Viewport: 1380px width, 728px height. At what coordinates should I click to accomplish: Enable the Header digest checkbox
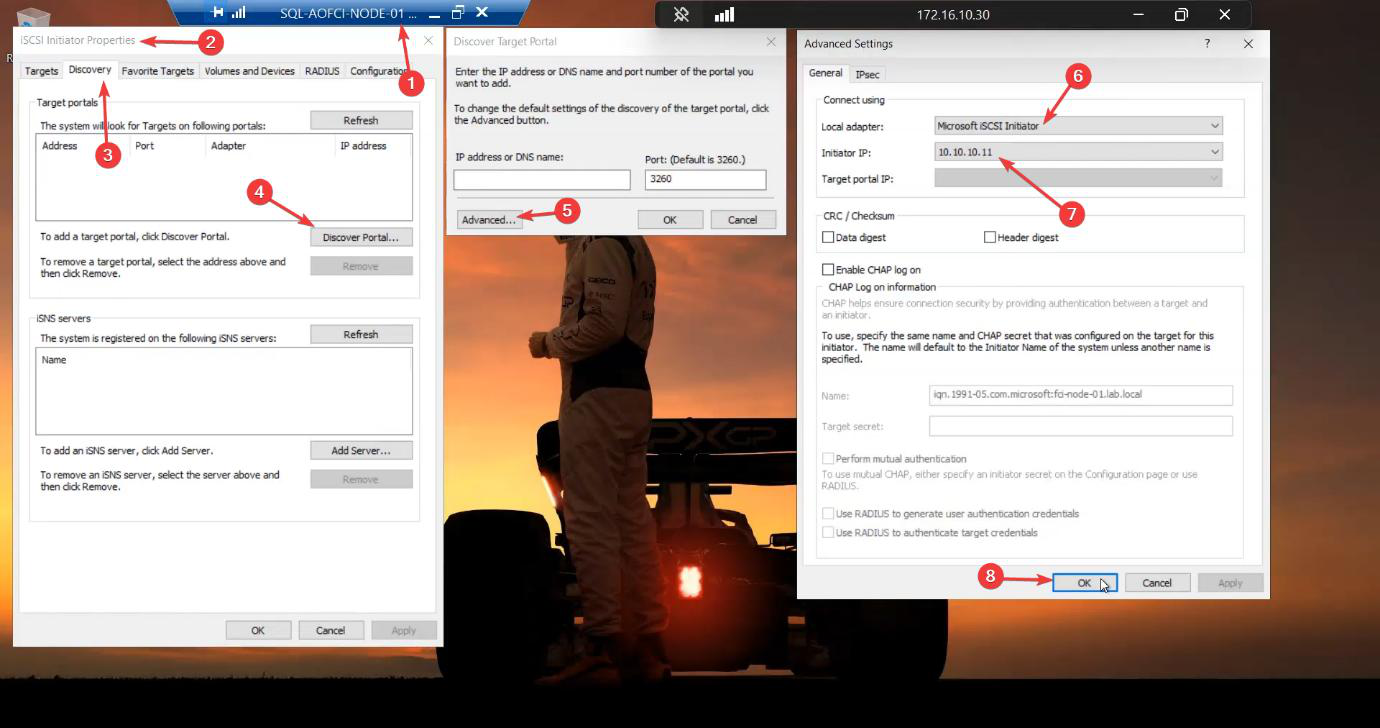[x=990, y=238]
